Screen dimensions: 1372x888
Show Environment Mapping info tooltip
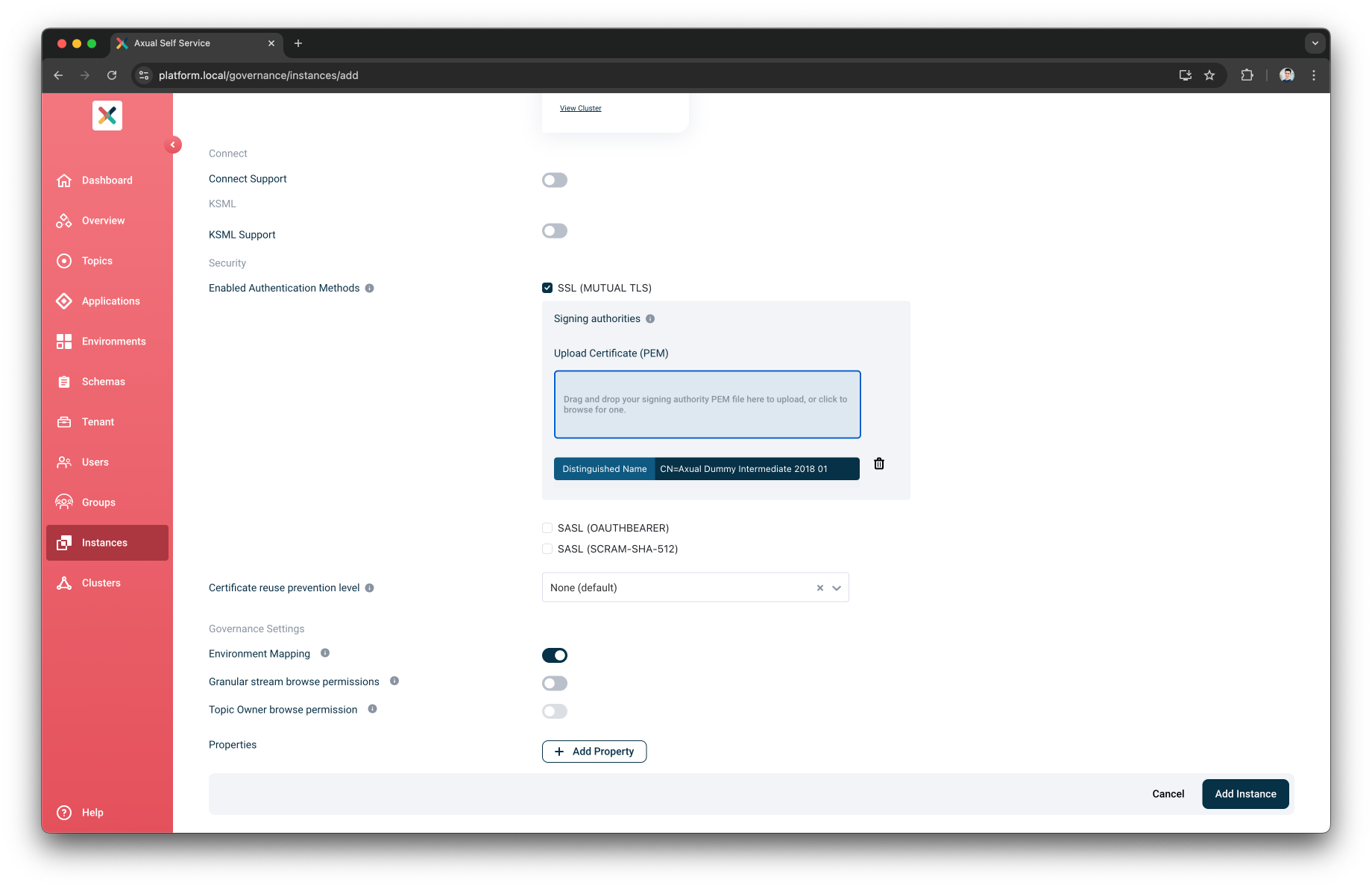coord(325,653)
